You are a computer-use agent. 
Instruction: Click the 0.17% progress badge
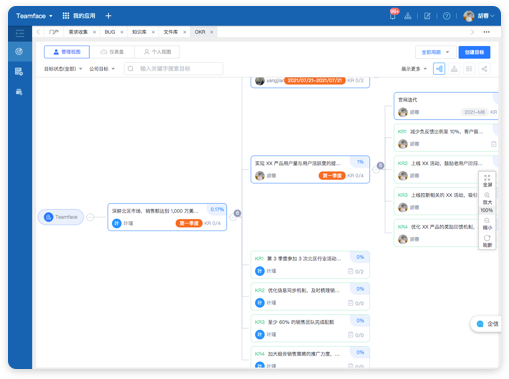pos(217,209)
